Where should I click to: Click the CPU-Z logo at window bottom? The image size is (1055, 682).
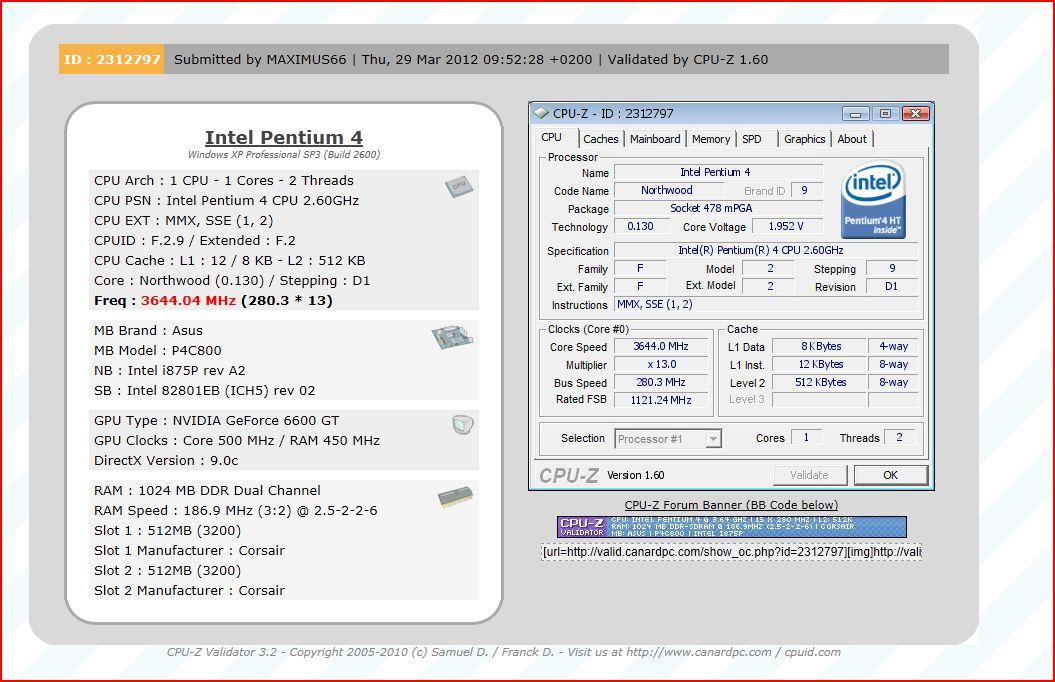pos(569,476)
